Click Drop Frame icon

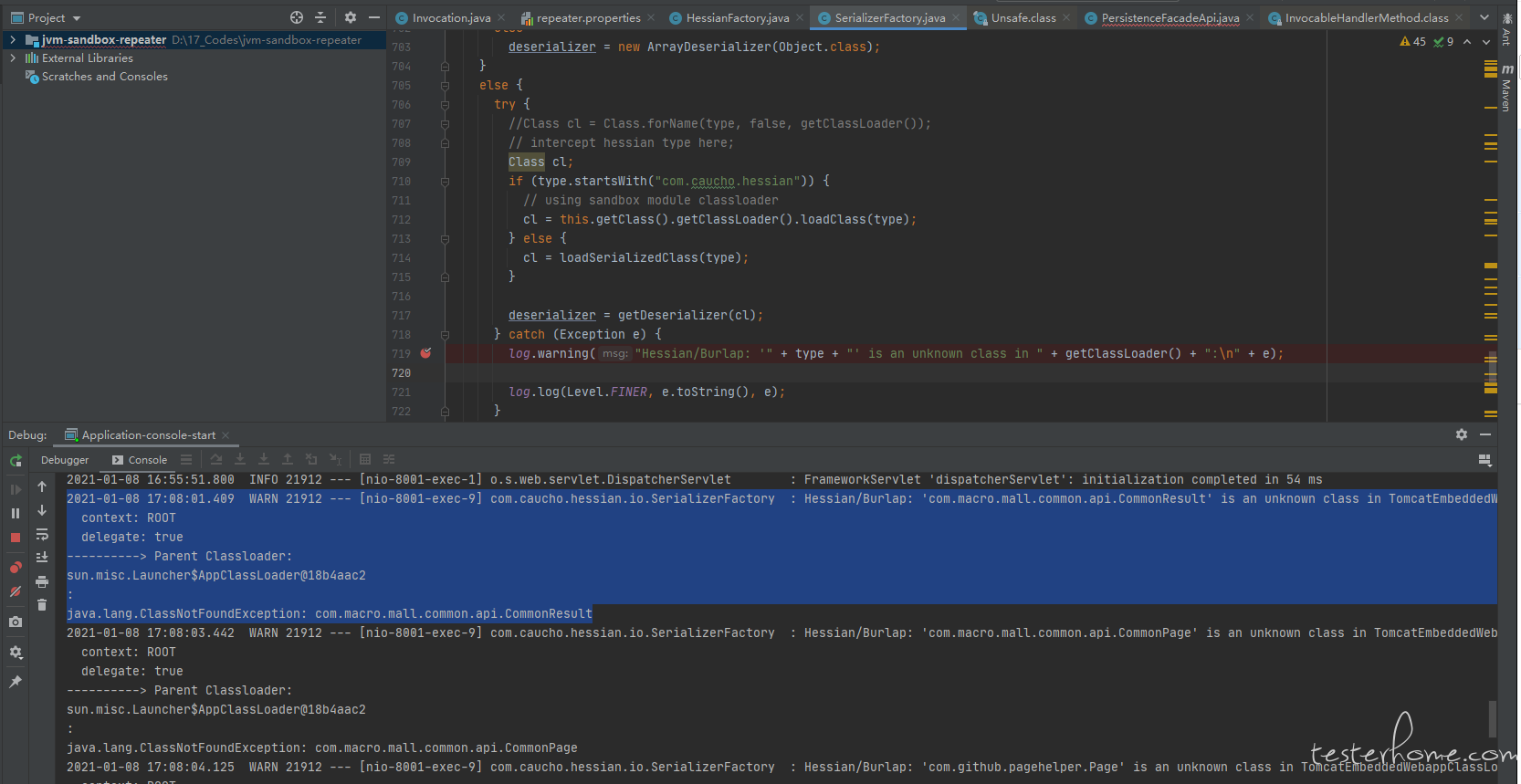311,459
